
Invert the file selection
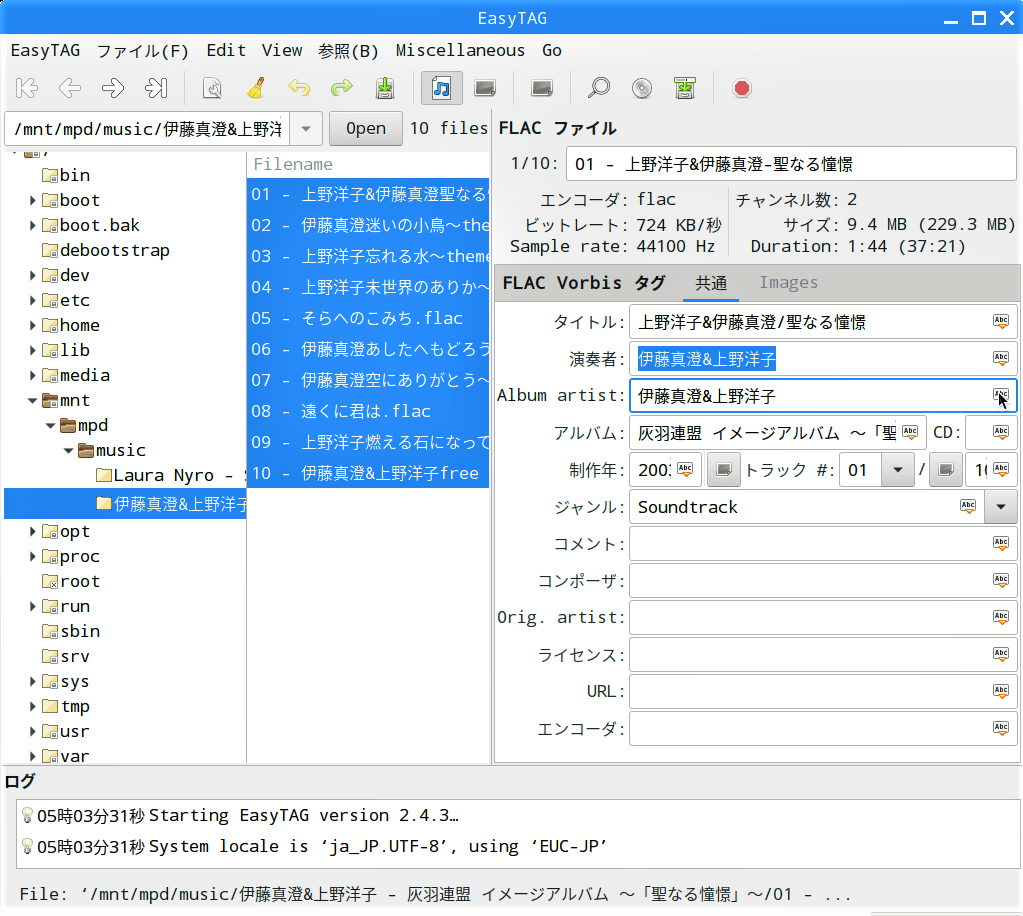click(542, 88)
